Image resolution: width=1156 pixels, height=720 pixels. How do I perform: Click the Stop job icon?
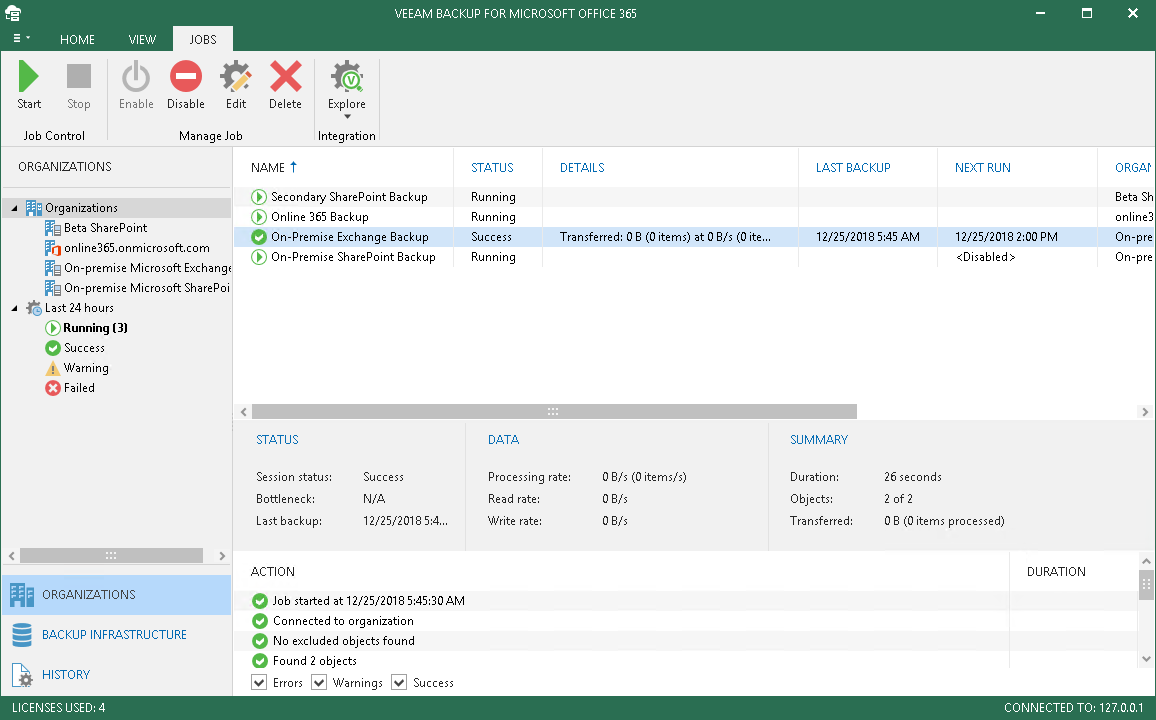coord(79,77)
